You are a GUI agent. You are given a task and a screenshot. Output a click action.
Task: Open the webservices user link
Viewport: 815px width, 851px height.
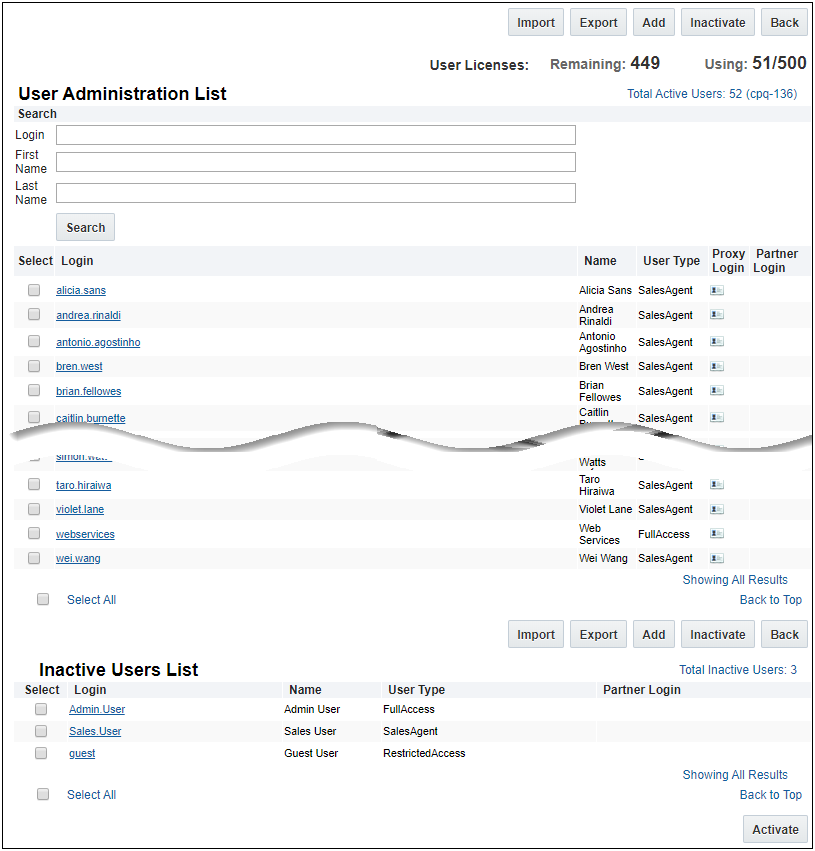85,534
